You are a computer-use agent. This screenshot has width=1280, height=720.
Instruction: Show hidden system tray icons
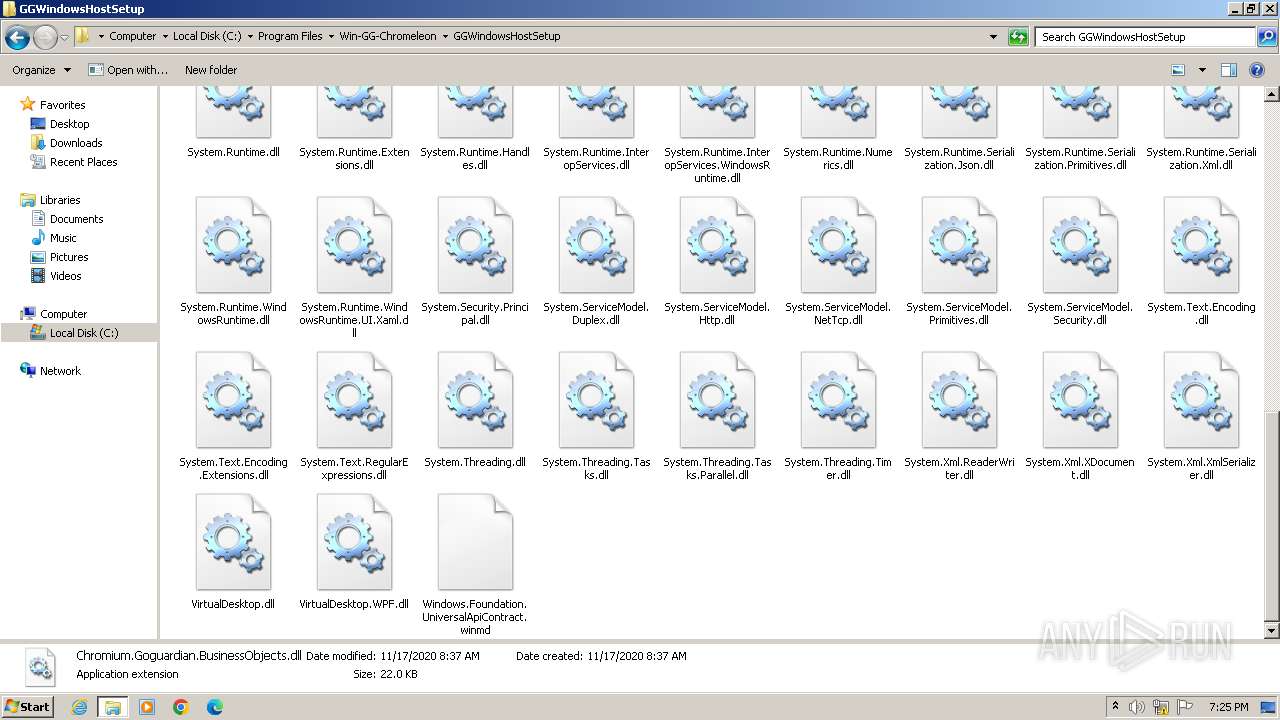tap(1116, 706)
